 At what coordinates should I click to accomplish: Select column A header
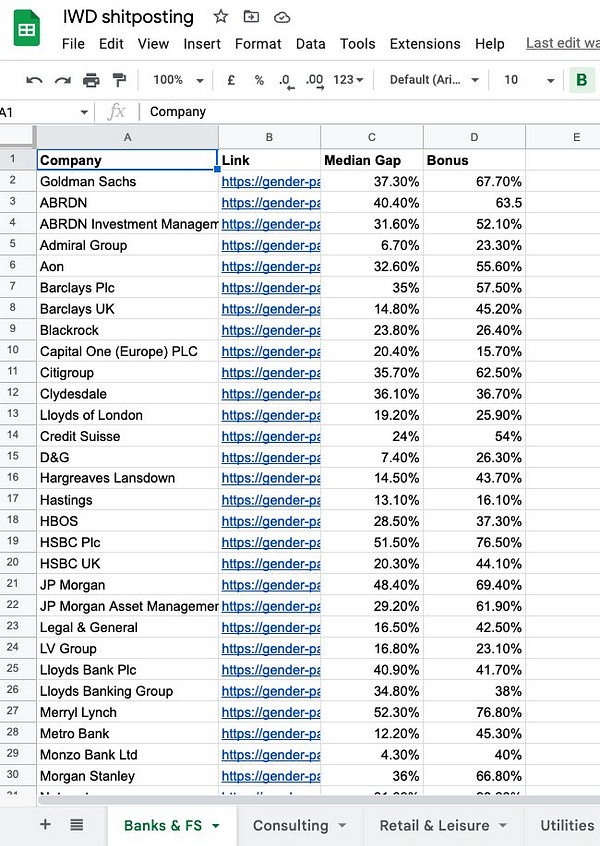(127, 137)
